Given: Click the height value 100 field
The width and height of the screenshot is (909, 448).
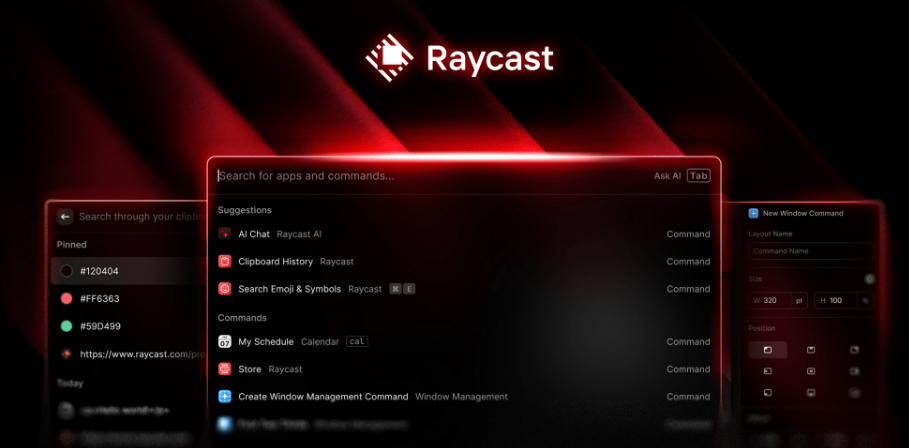Looking at the screenshot, I should (836, 300).
